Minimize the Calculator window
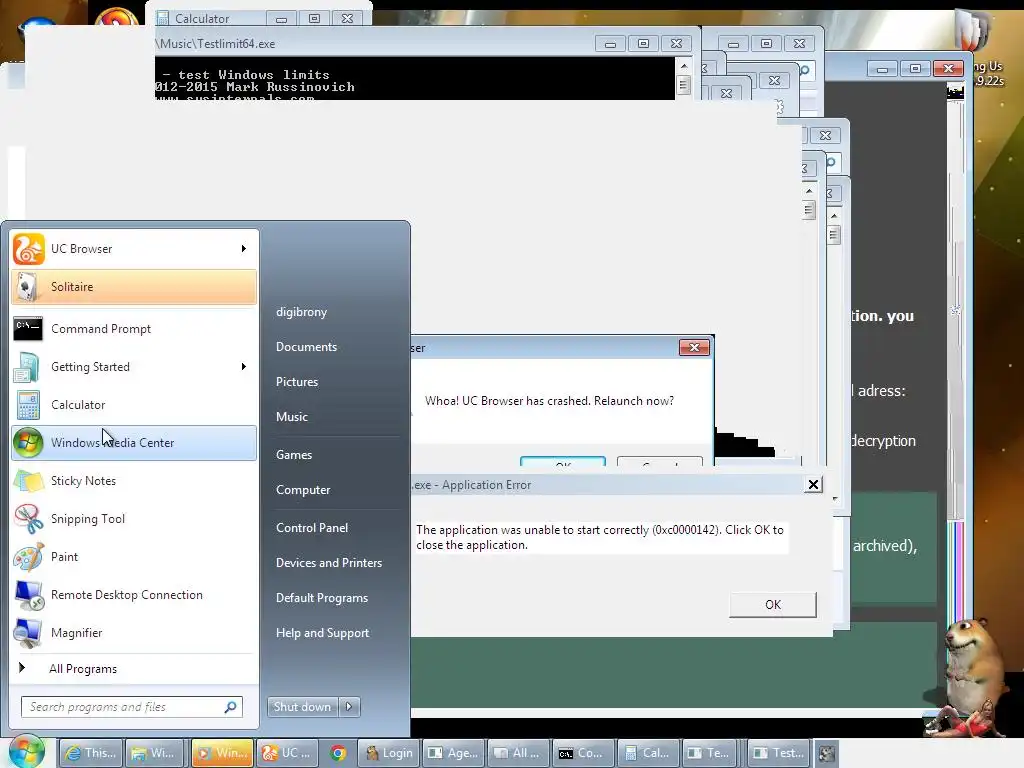The height and width of the screenshot is (768, 1024). (281, 18)
